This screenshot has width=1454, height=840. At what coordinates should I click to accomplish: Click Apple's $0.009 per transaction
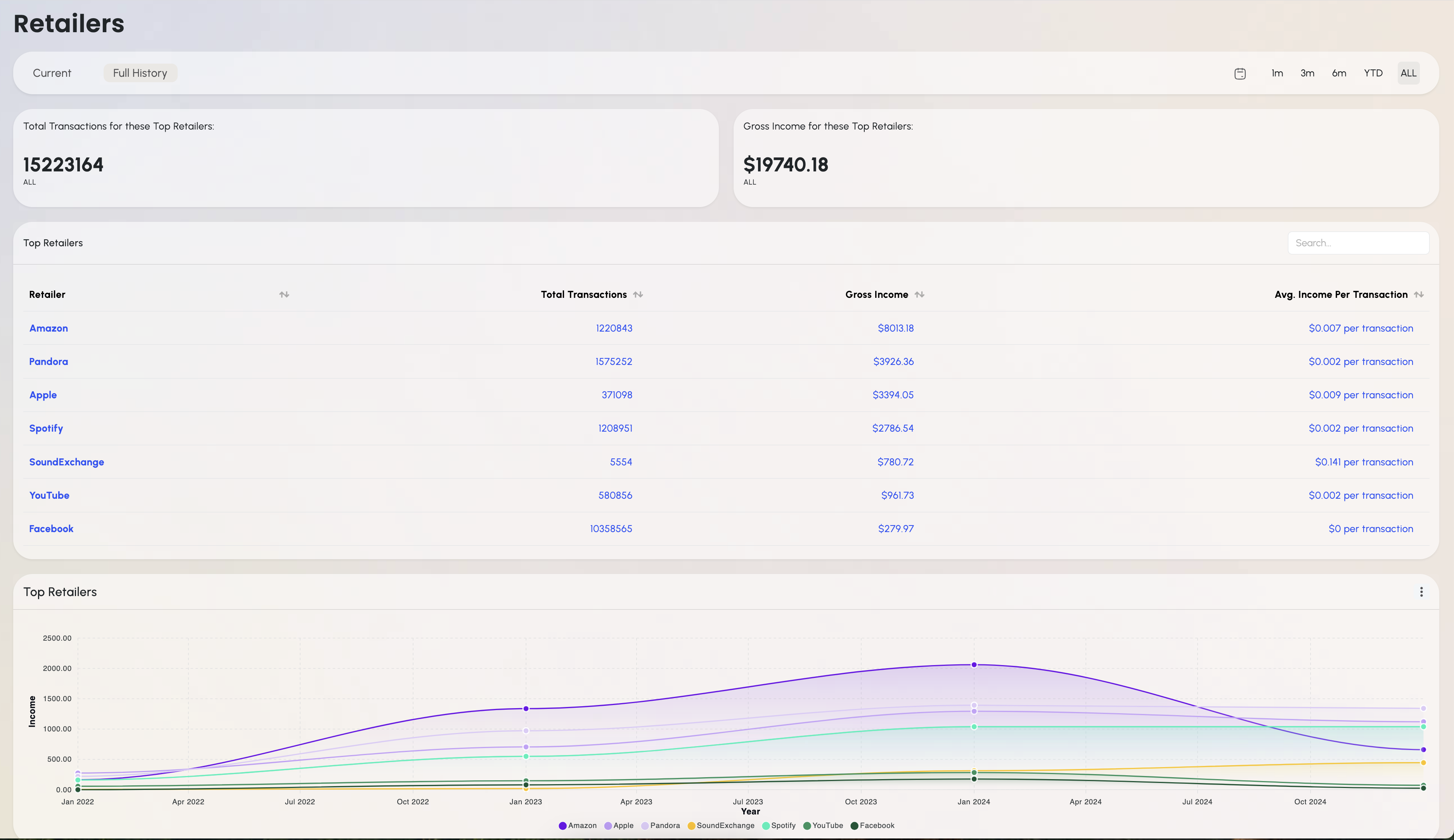(x=1361, y=395)
